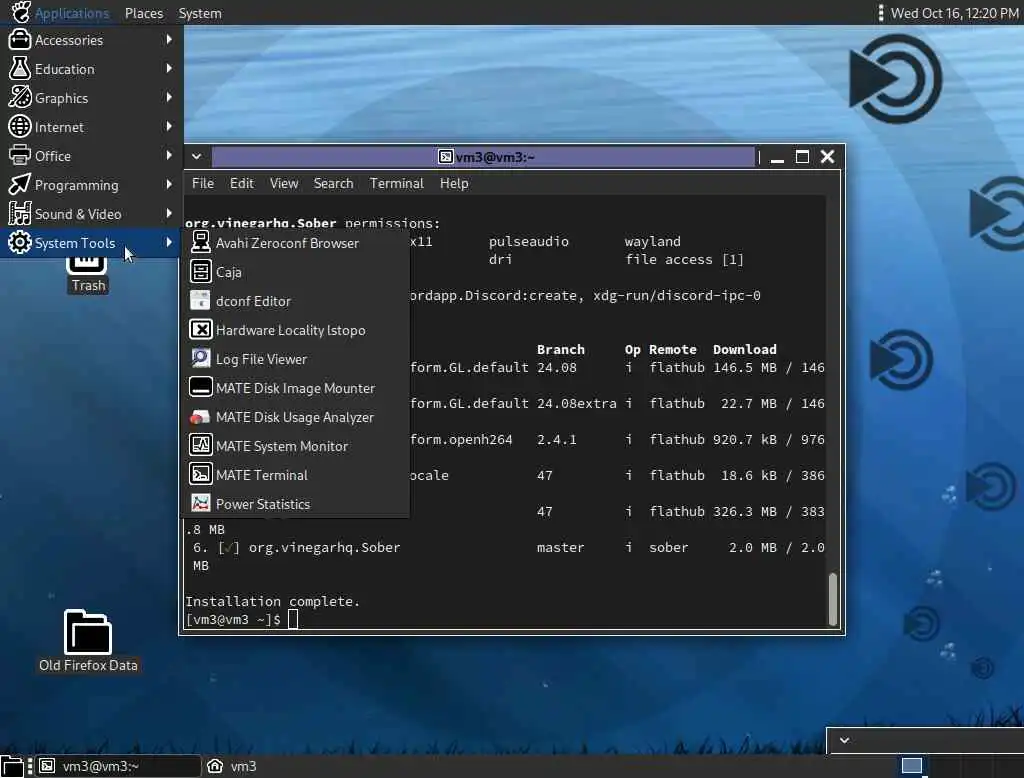This screenshot has height=778, width=1024.
Task: Open the System menu in top panel
Action: tap(200, 13)
